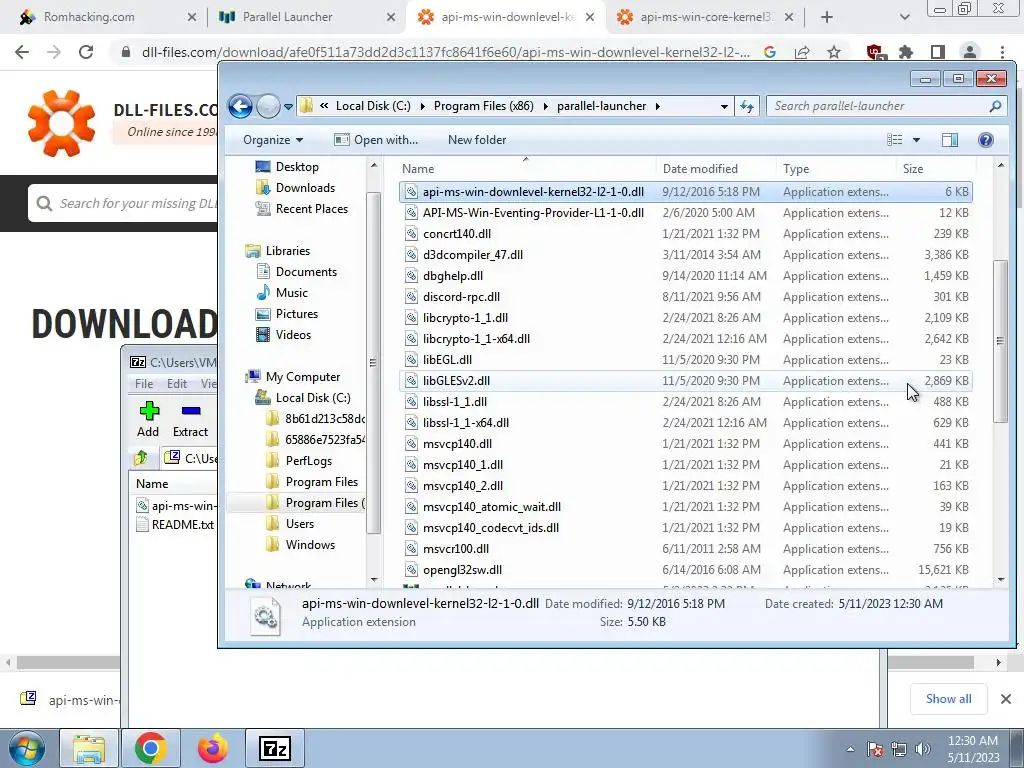
Task: Click the Search parallel-launcher field
Action: tap(887, 106)
